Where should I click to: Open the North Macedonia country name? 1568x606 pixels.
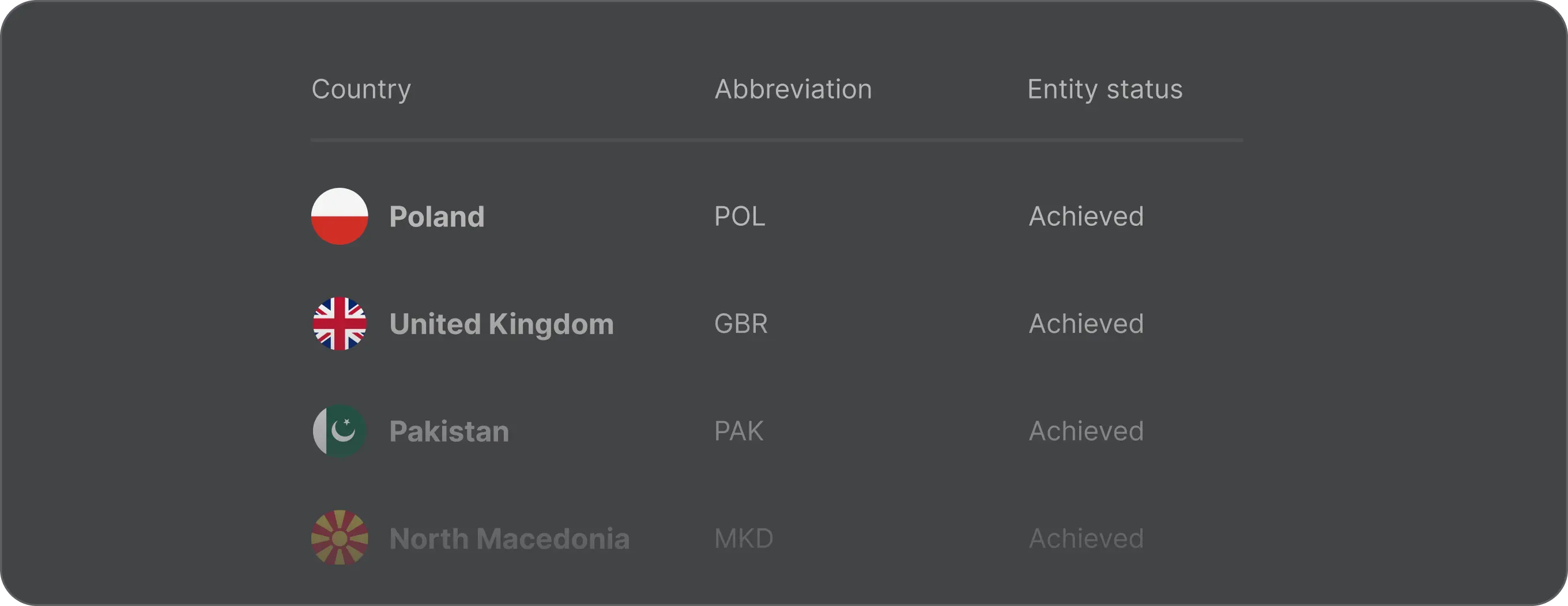tap(509, 539)
